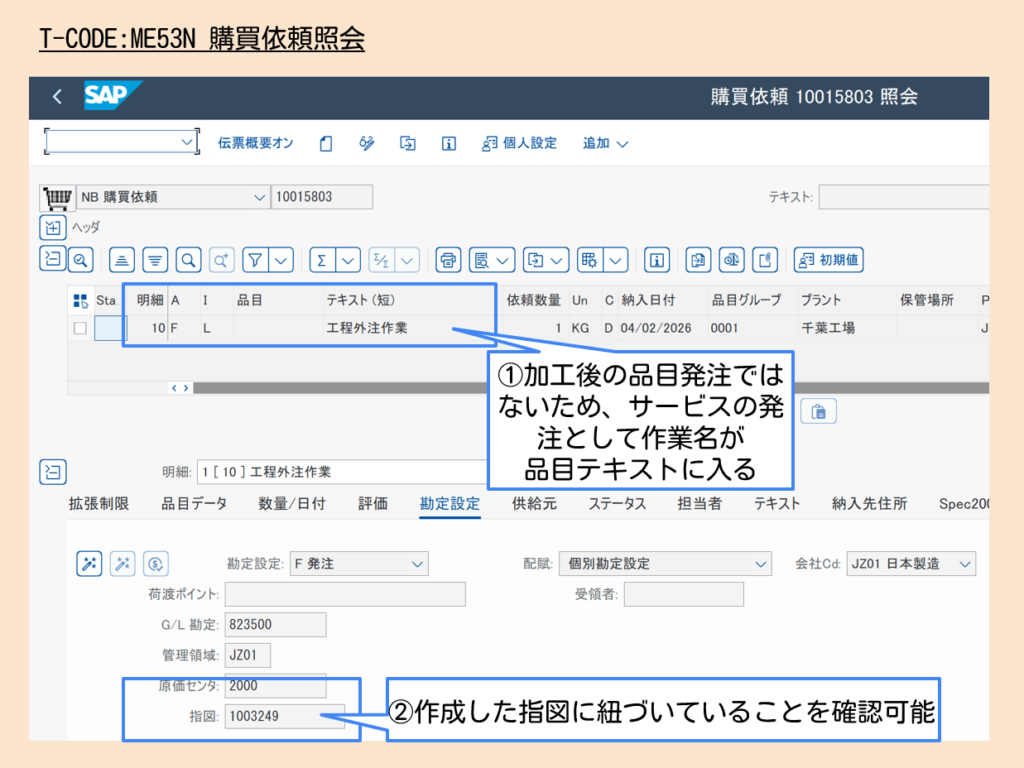The height and width of the screenshot is (768, 1024).
Task: Switch to the 供給元 tab
Action: click(x=534, y=504)
